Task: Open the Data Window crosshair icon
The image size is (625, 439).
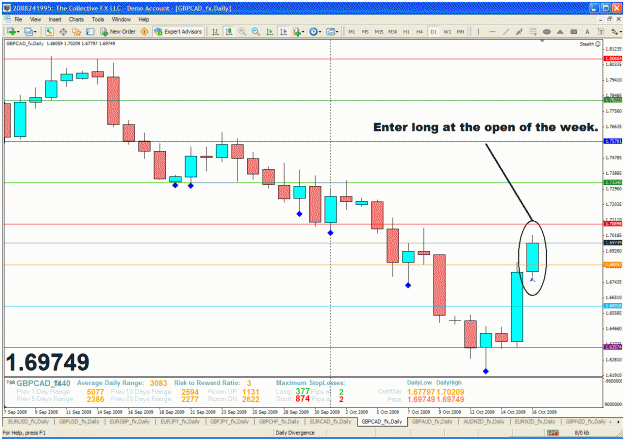Action: tap(63, 31)
